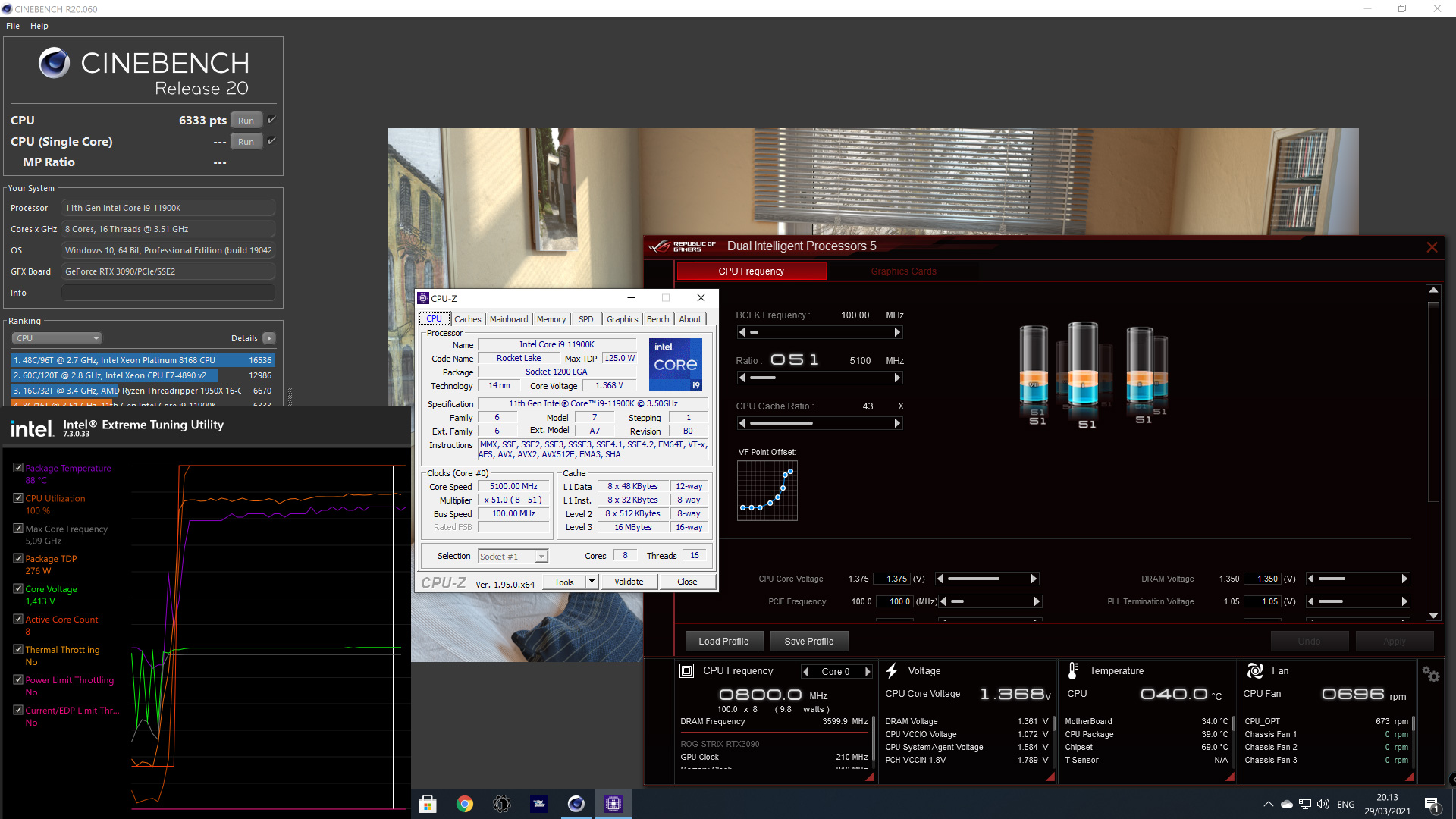Show hidden system tray icons
This screenshot has width=1456, height=819.
point(1268,804)
